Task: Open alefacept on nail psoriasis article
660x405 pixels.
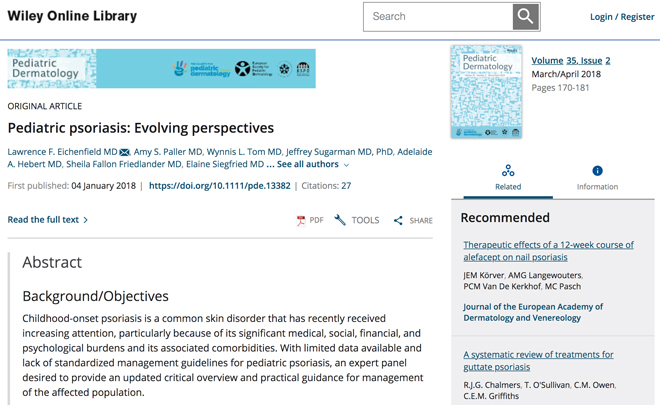Action: [x=548, y=251]
